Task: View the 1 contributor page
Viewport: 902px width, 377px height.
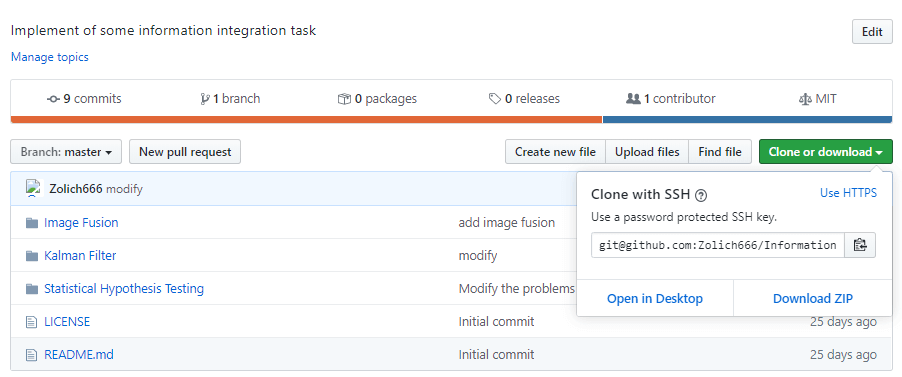Action: pos(671,99)
